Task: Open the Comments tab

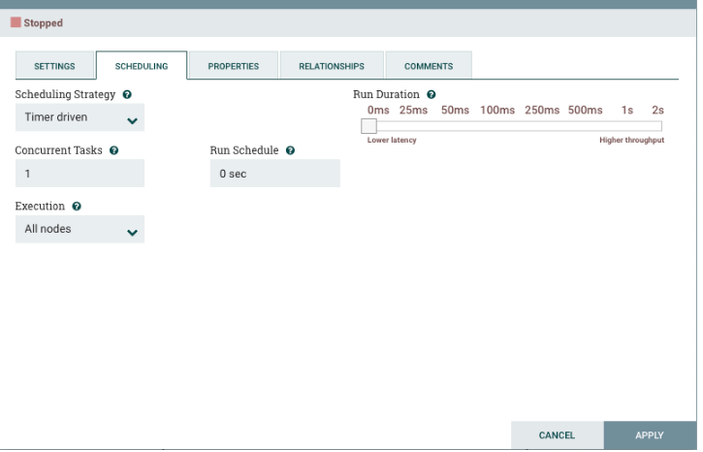Action: 429,66
